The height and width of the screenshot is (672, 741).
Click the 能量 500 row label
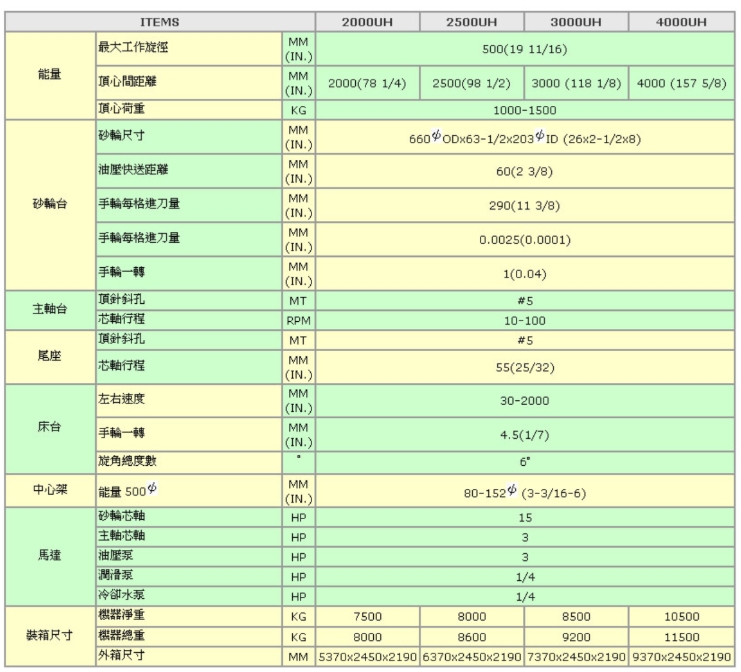tap(128, 490)
